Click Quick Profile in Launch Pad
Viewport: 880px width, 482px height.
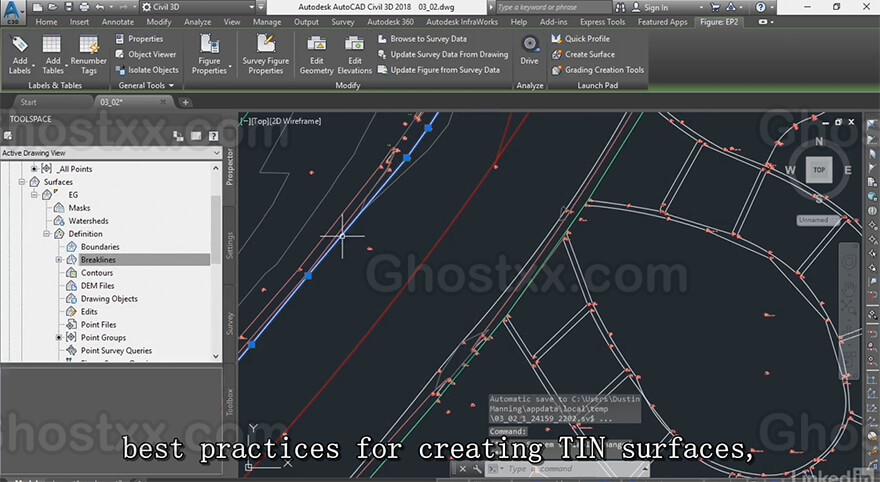click(580, 39)
